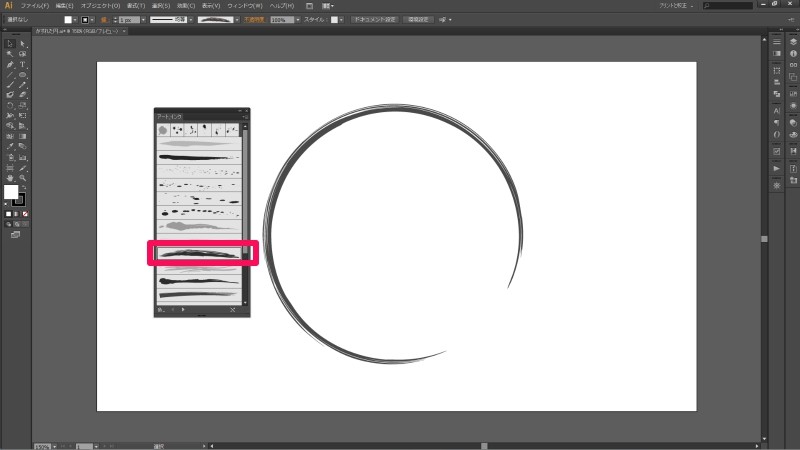Set the paint attribute to None
This screenshot has width=800, height=450.
tap(25, 214)
